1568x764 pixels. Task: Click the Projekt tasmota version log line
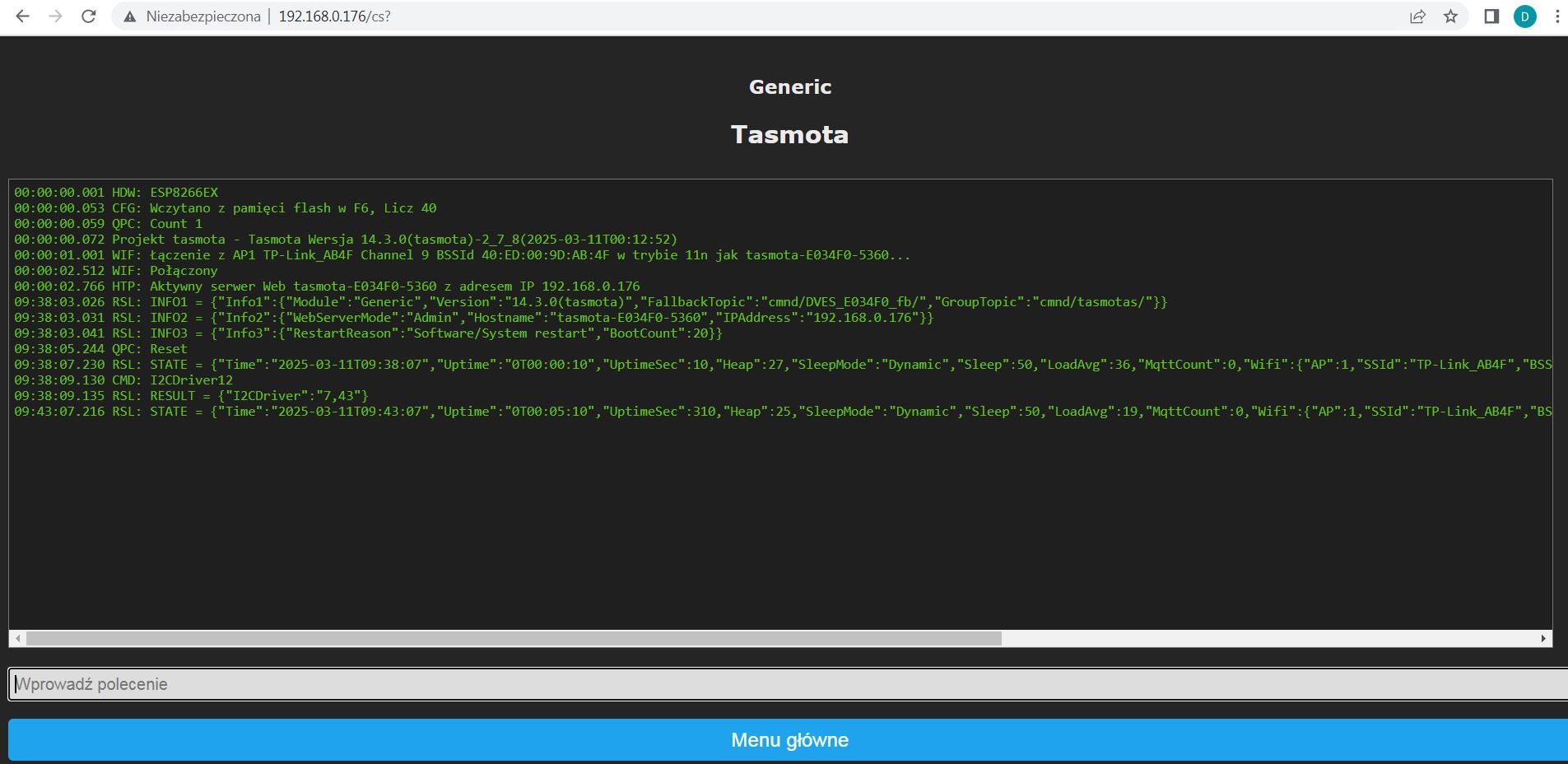346,240
